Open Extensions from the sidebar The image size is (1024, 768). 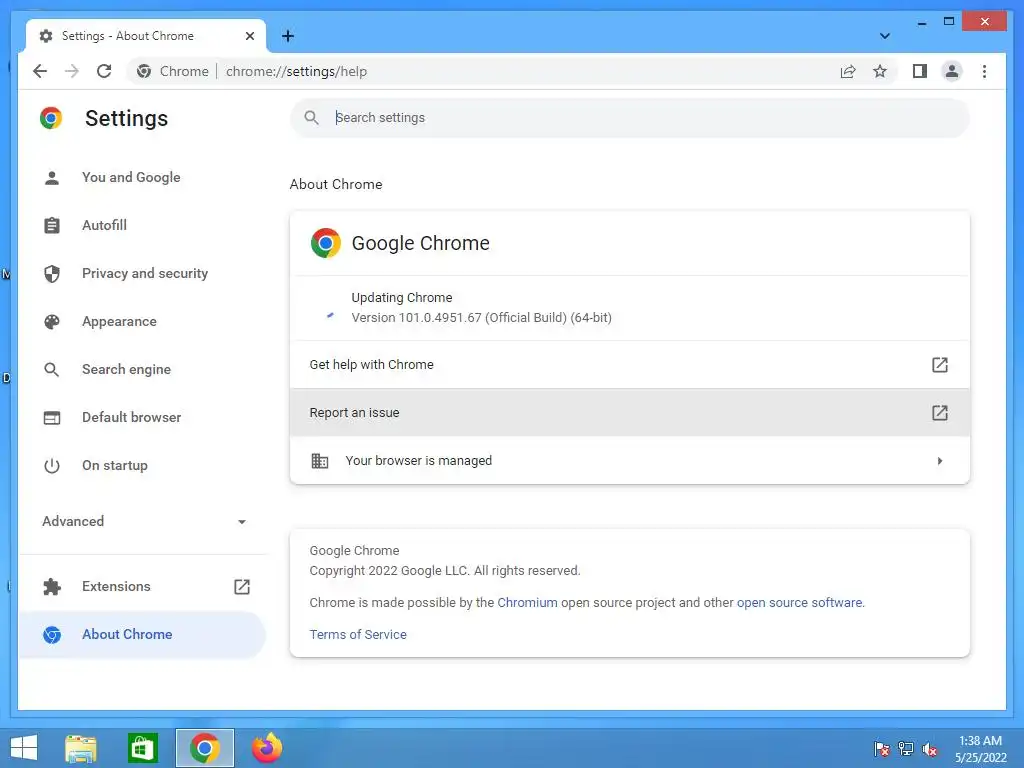(x=142, y=586)
